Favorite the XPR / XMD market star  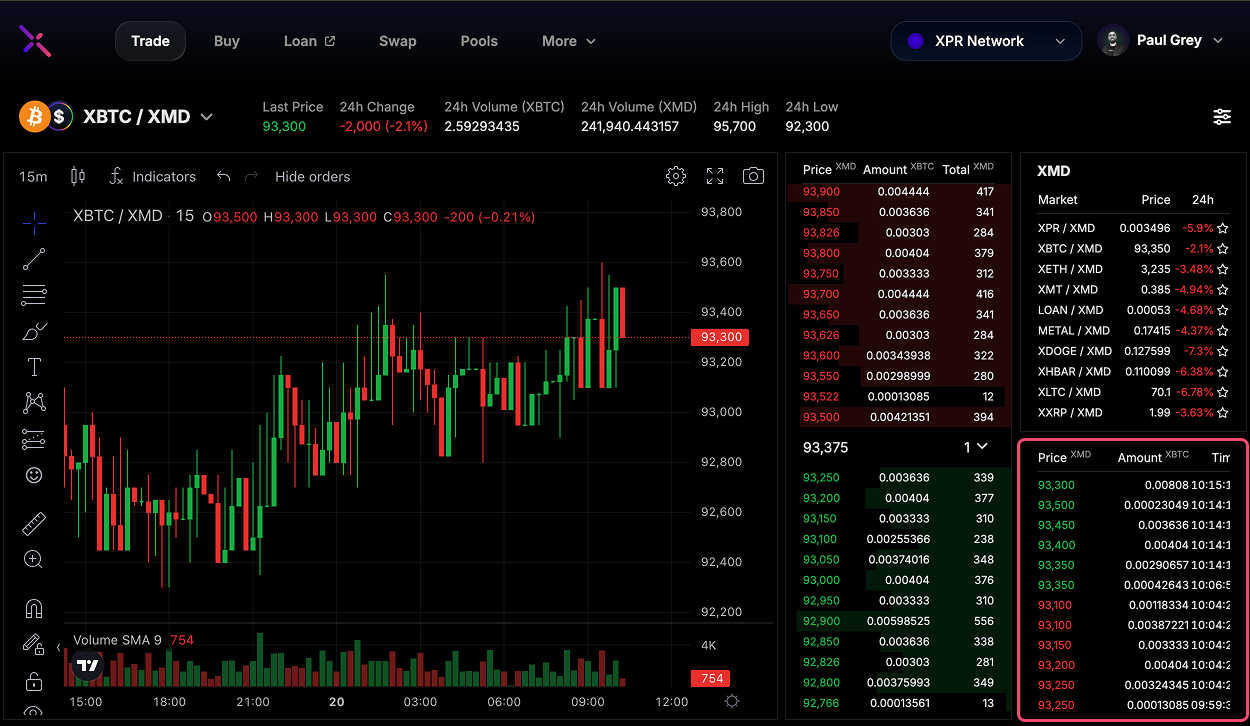1222,228
